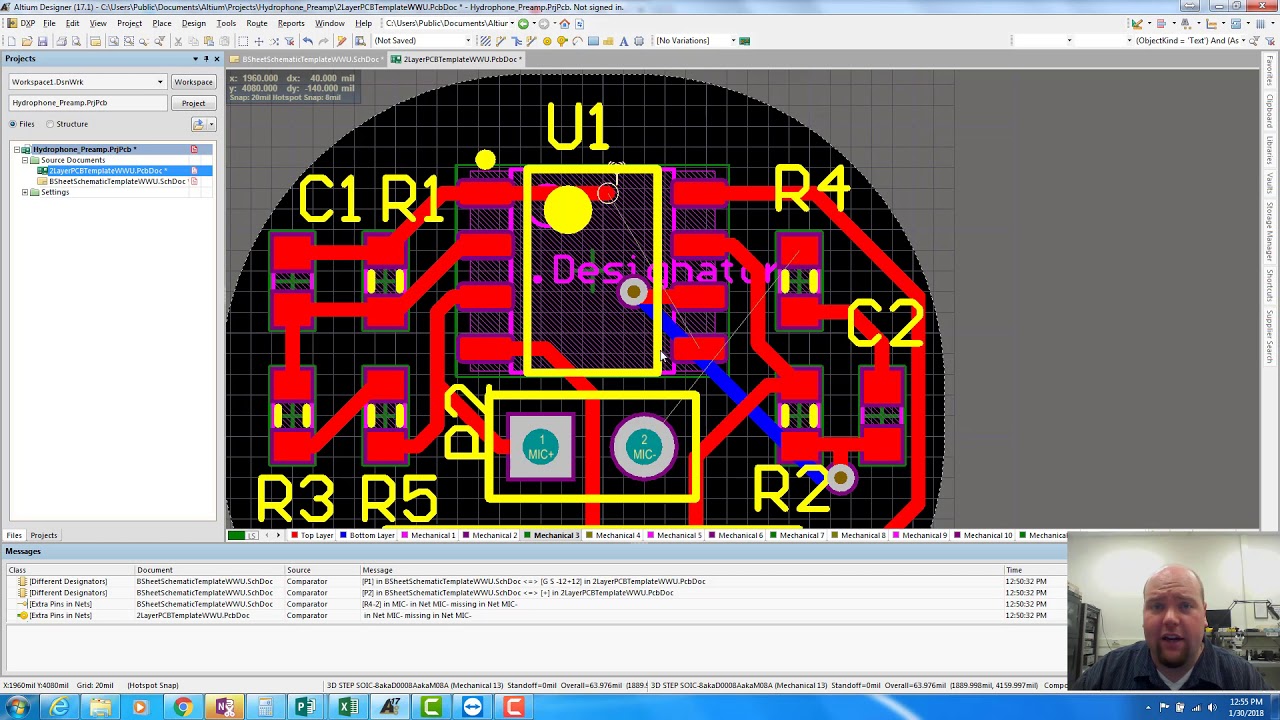Image resolution: width=1280 pixels, height=720 pixels.
Task: Click the Redo arrow icon
Action: click(323, 41)
